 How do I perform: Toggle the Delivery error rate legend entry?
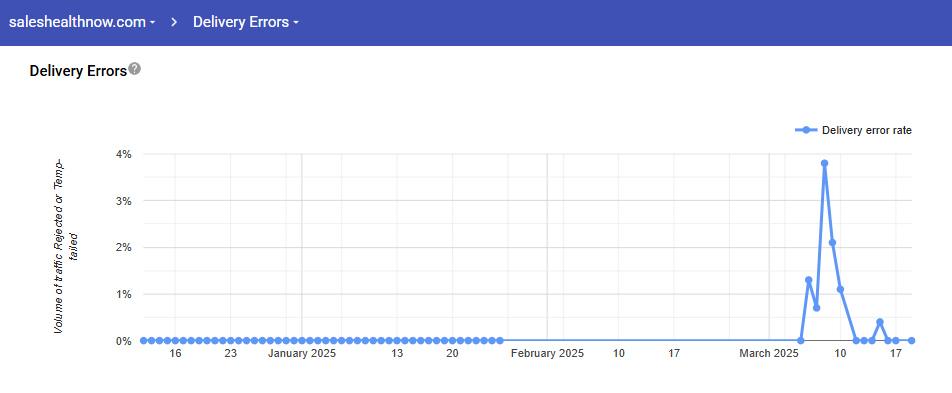click(853, 130)
